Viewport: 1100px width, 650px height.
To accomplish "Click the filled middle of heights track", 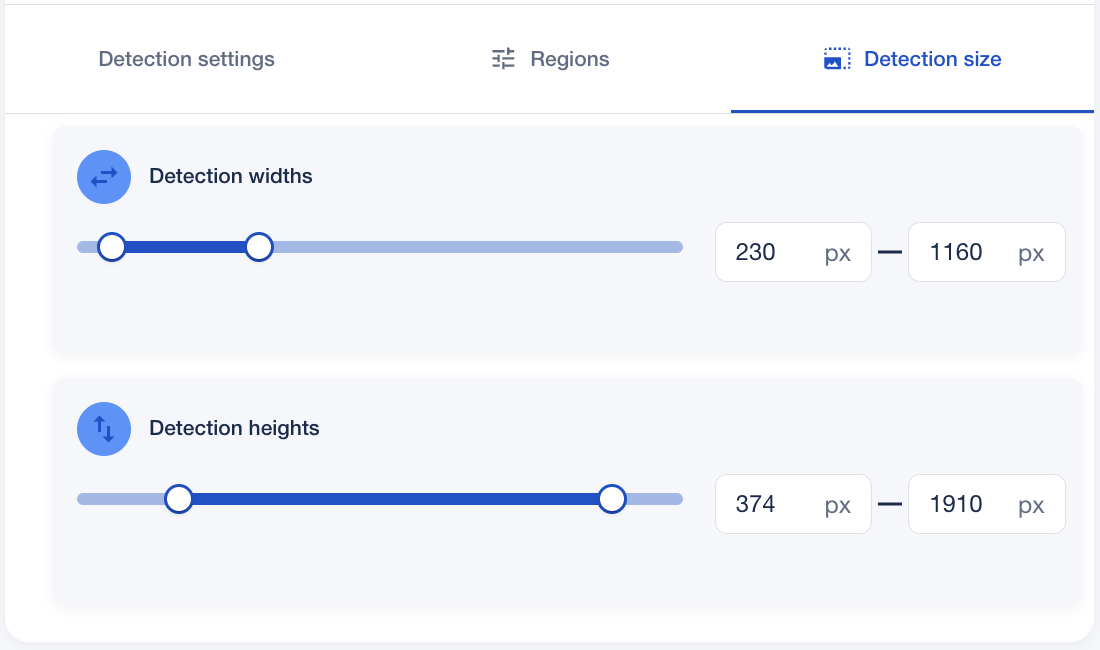I will point(395,499).
